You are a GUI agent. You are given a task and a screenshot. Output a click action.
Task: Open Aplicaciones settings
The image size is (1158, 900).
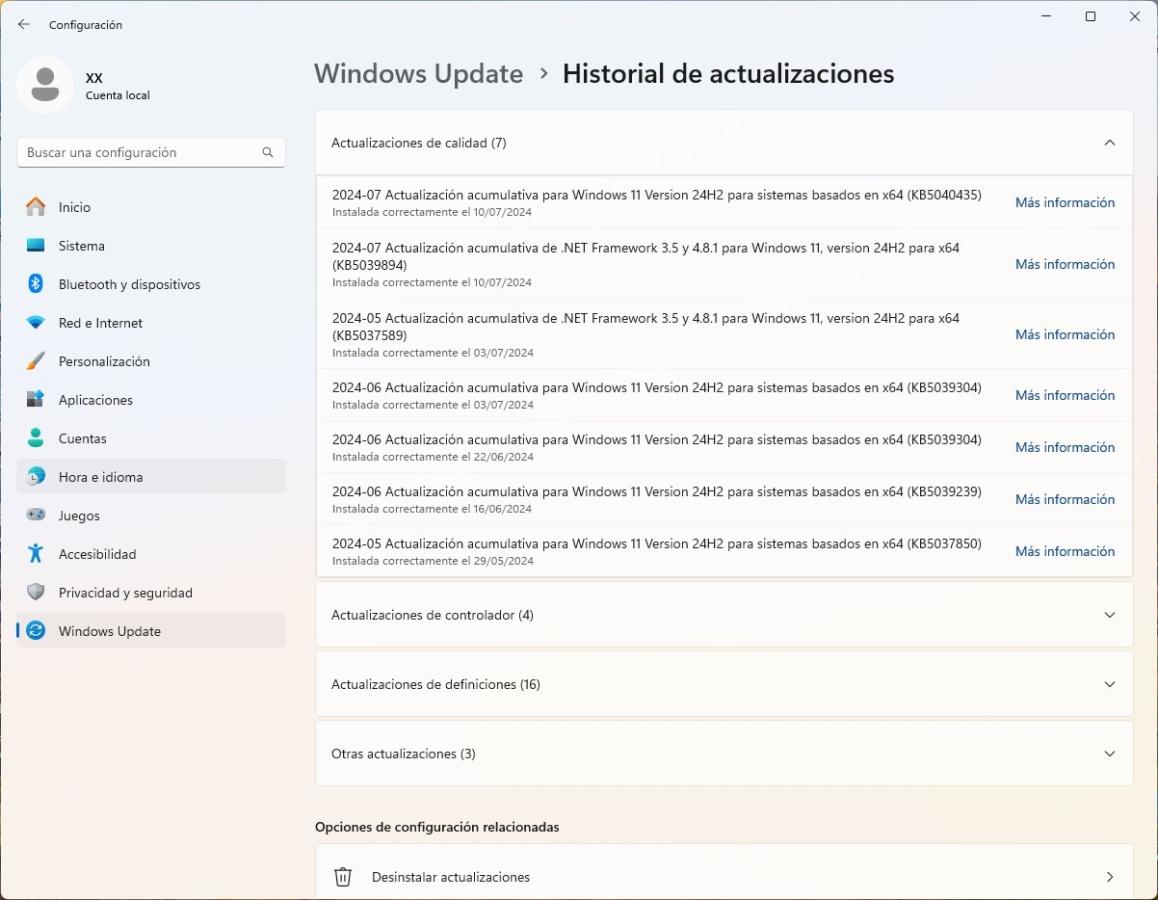click(151, 399)
